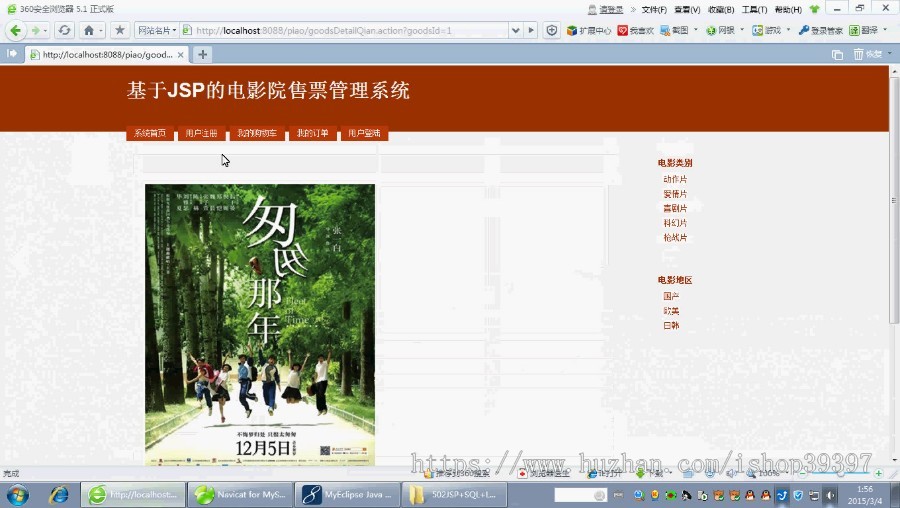Click the 截图 screenshot tool

coord(674,30)
